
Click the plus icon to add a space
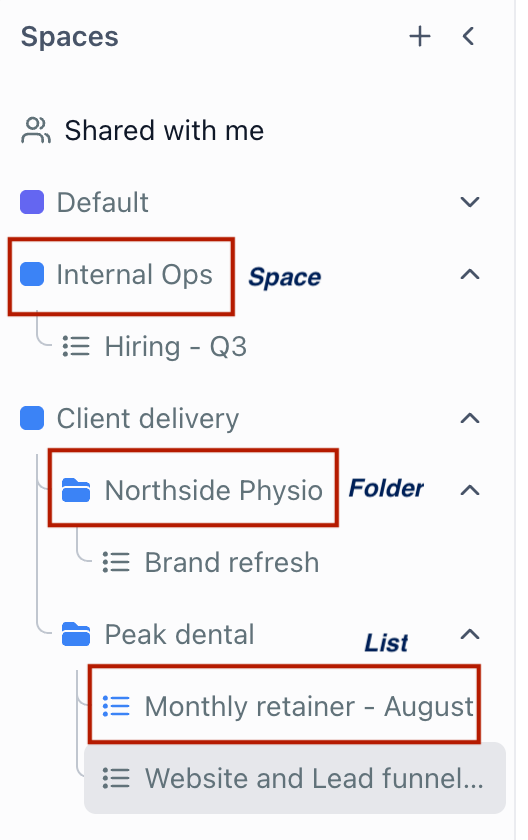click(x=420, y=36)
